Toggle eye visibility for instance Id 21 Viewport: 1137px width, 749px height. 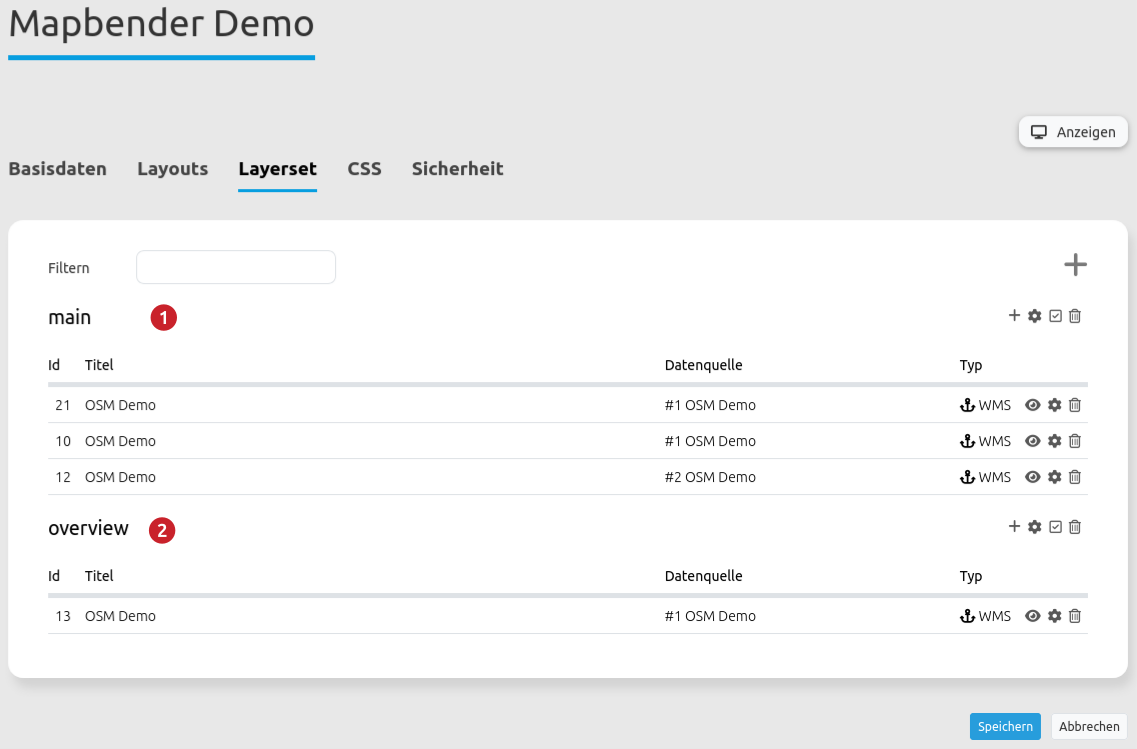1033,405
